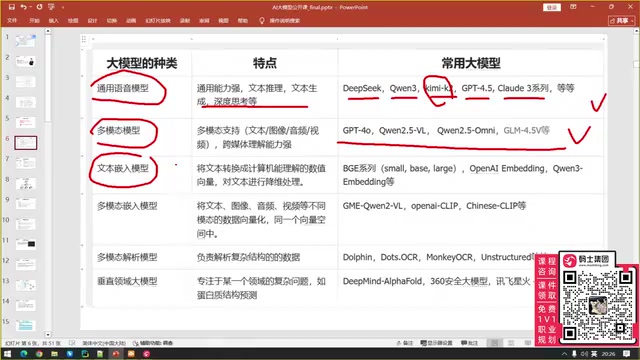Click the 常用大模型 column header
The width and height of the screenshot is (640, 360).
(471, 63)
